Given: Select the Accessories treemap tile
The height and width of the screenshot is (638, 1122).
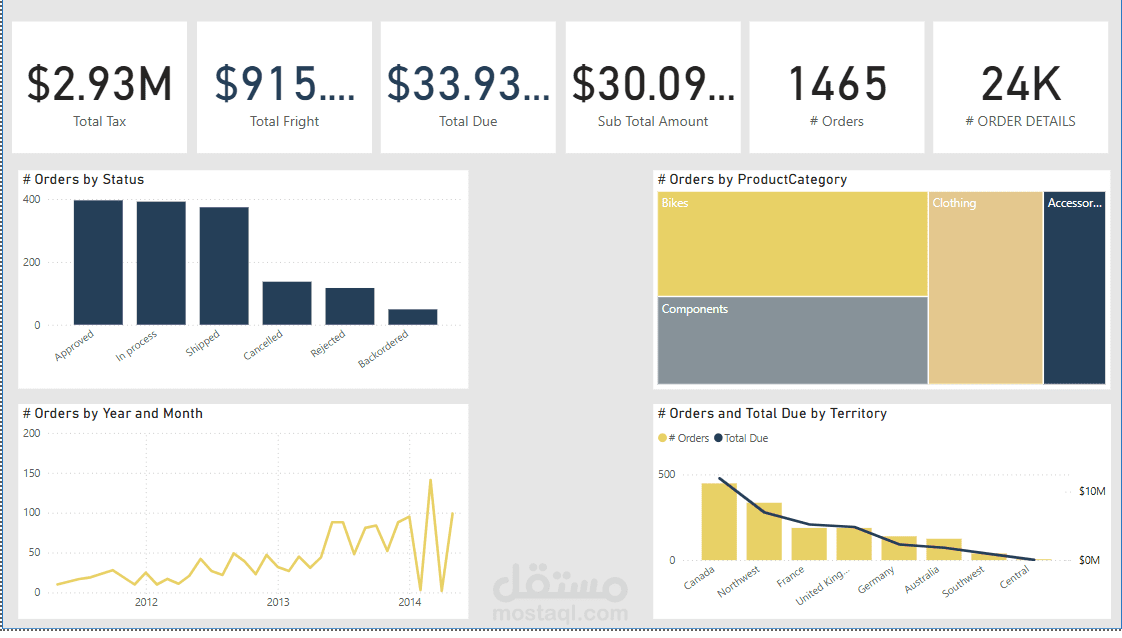Looking at the screenshot, I should click(1074, 288).
